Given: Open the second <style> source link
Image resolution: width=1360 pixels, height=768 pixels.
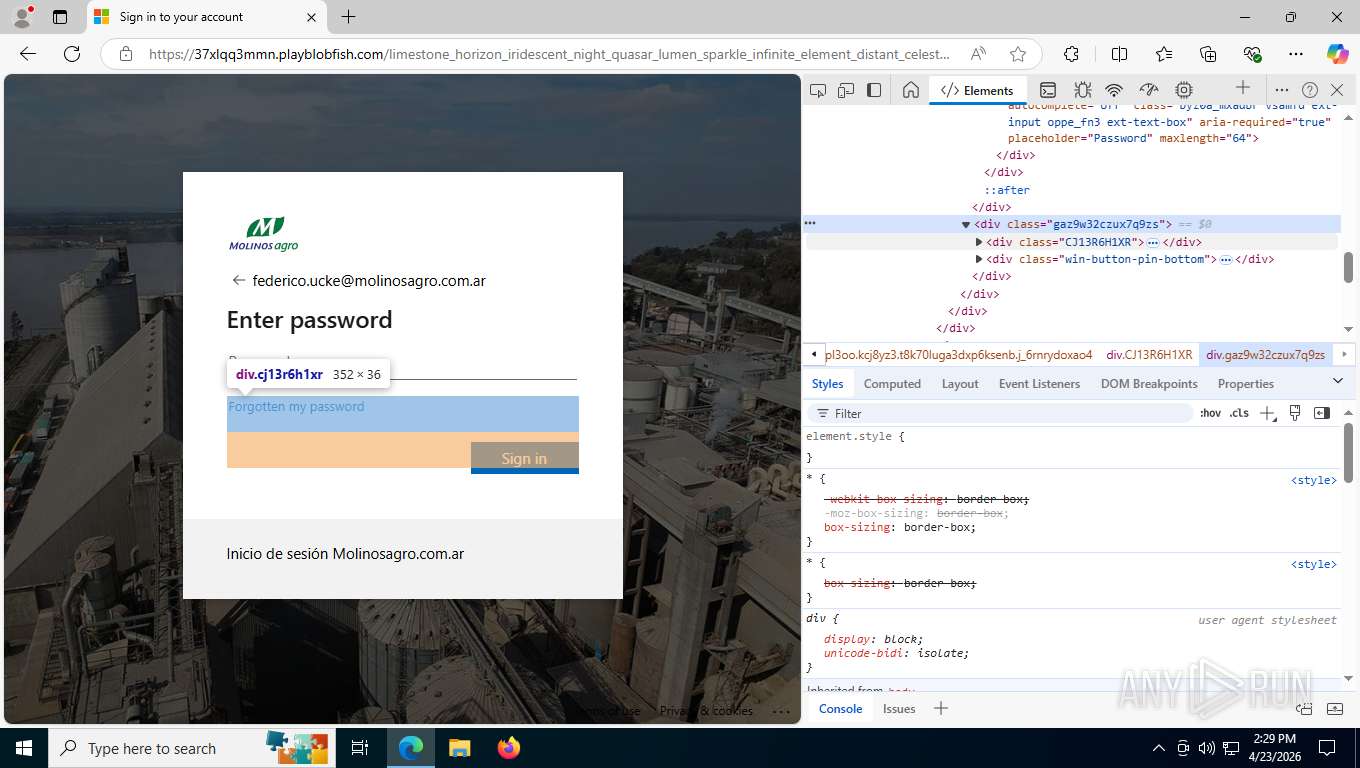Looking at the screenshot, I should coord(1313,564).
